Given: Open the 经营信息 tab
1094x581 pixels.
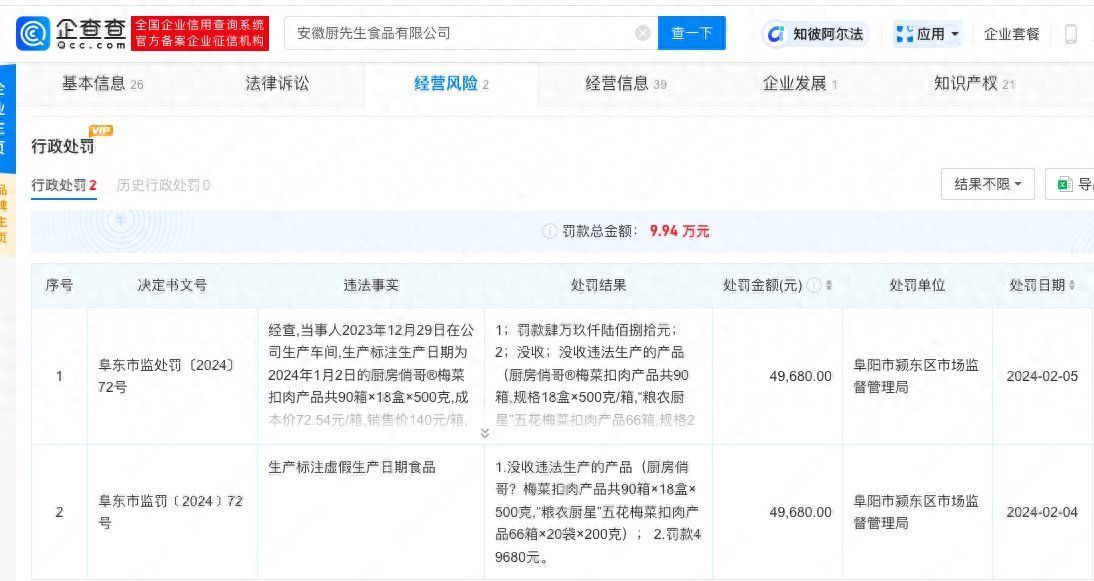Looking at the screenshot, I should (x=626, y=84).
